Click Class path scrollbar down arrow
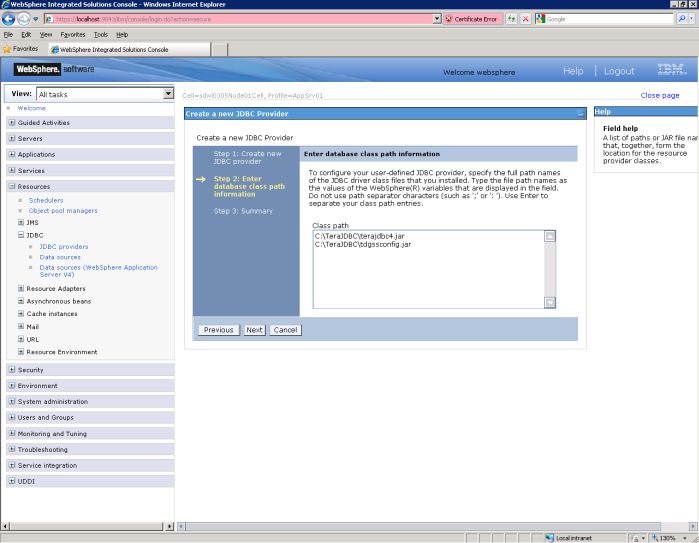This screenshot has height=543, width=699. [550, 303]
